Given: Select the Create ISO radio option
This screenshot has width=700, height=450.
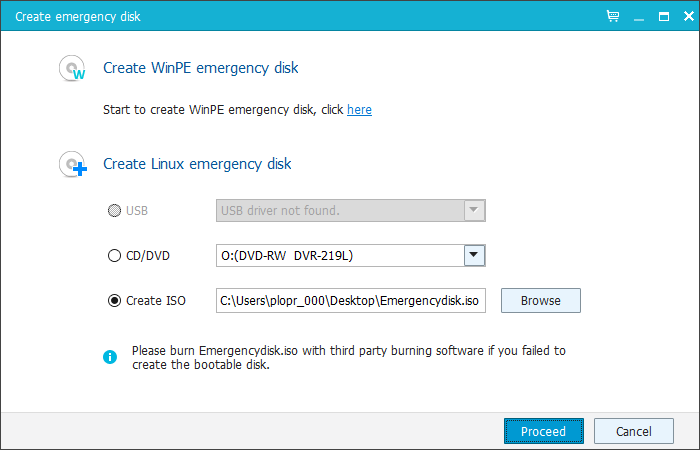Looking at the screenshot, I should click(x=114, y=301).
